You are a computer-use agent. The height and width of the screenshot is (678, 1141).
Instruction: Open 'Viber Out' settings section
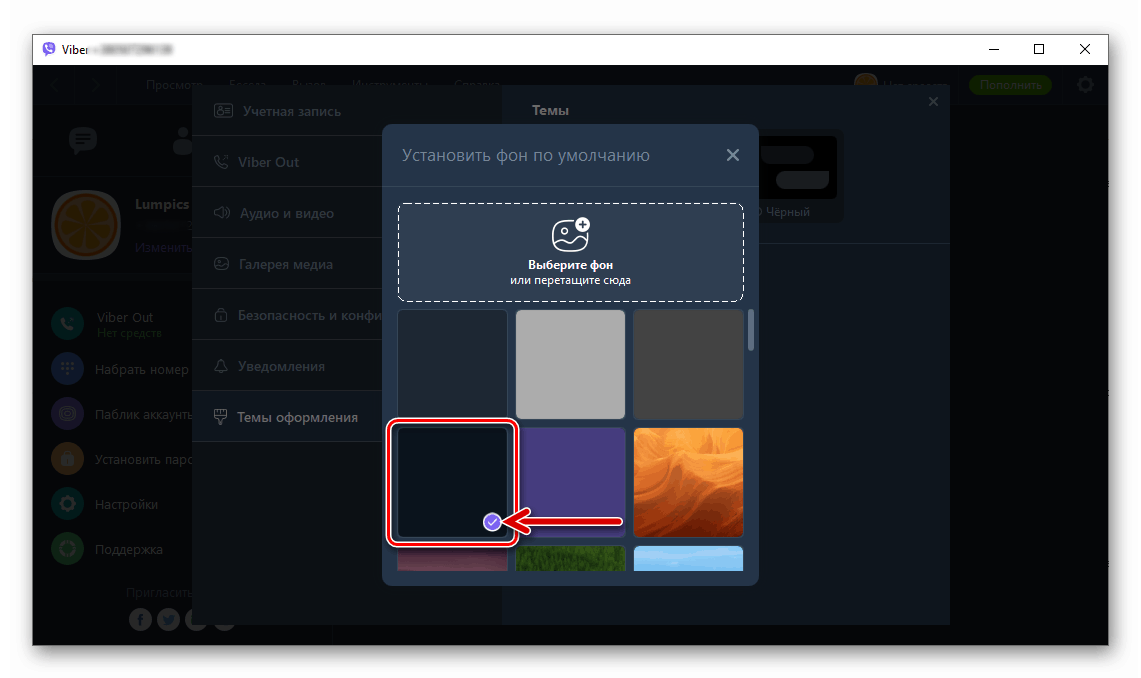pyautogui.click(x=287, y=162)
